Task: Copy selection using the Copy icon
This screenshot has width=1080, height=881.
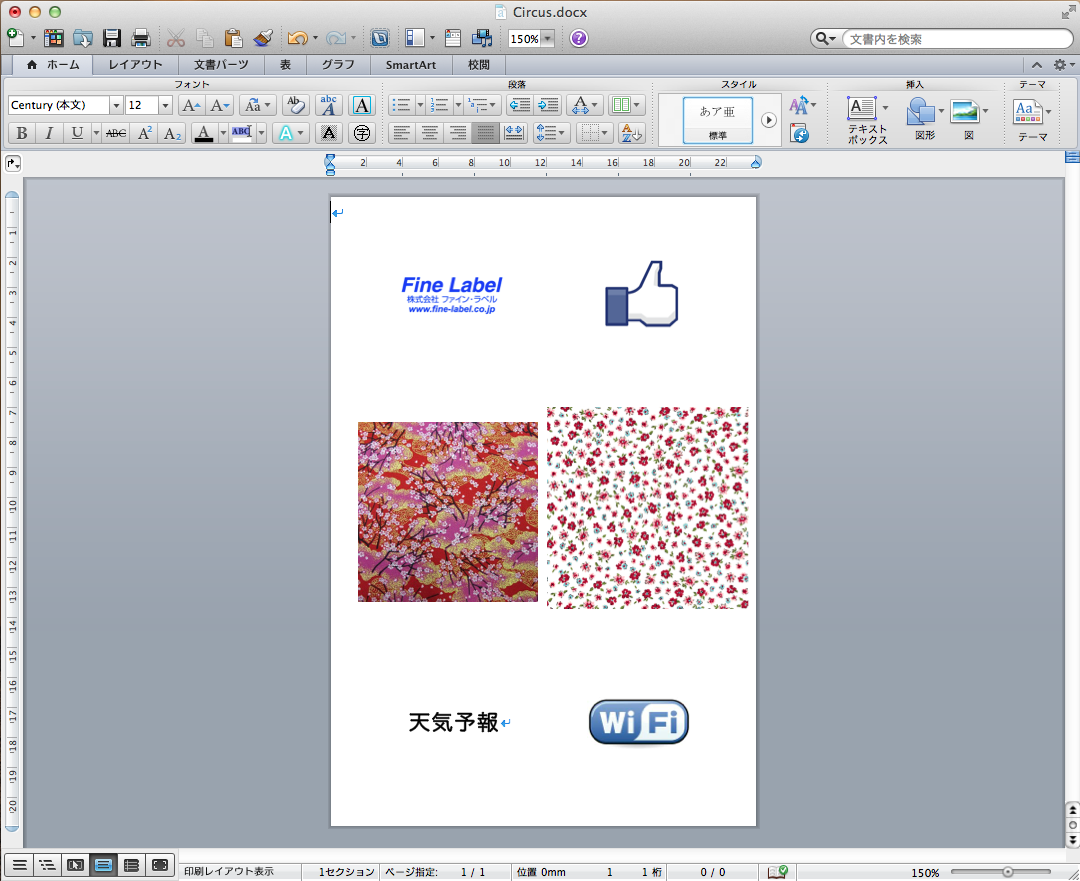Action: click(x=205, y=38)
